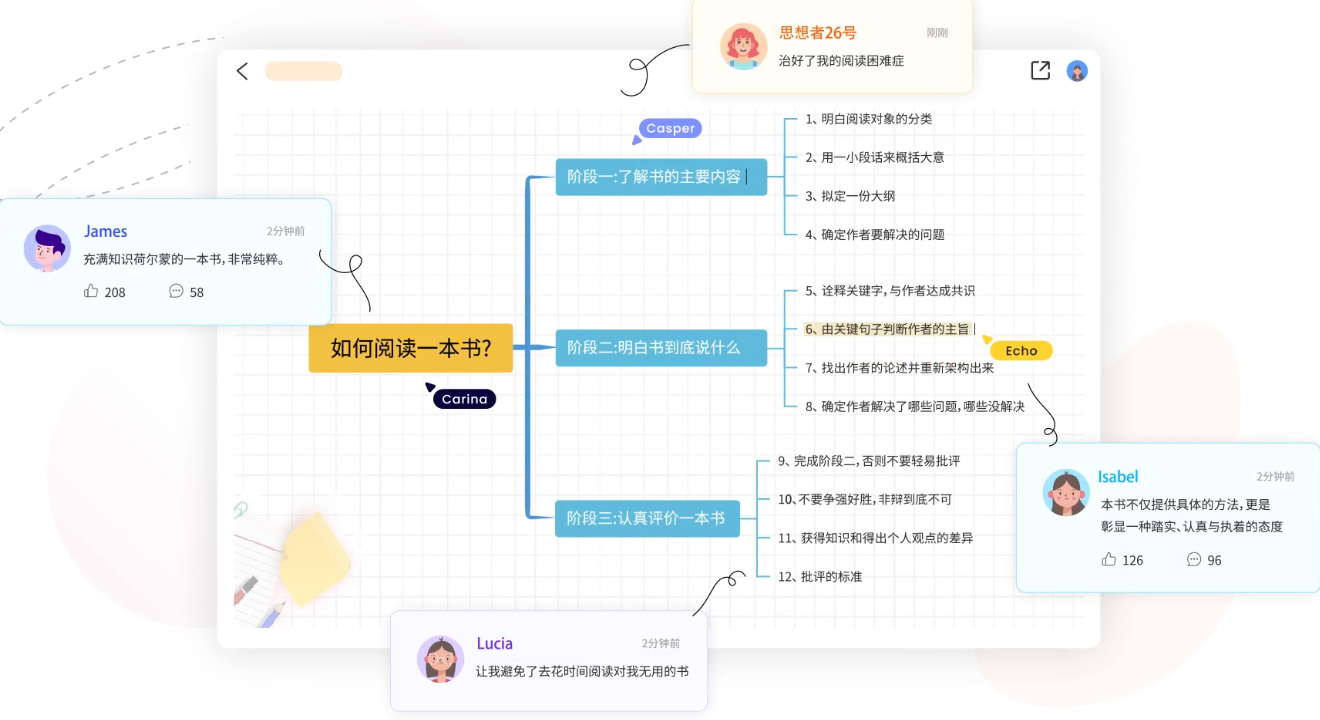Select the yellow root node 如何阅读一本书?
This screenshot has height=720, width=1320.
coord(410,349)
